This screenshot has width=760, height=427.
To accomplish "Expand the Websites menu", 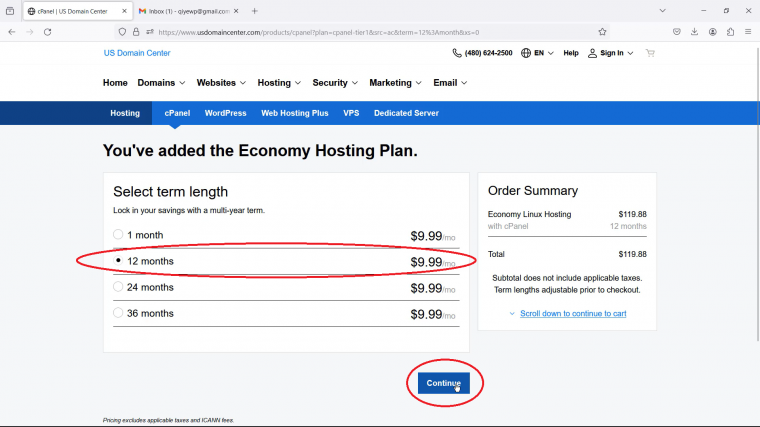I will pos(222,83).
